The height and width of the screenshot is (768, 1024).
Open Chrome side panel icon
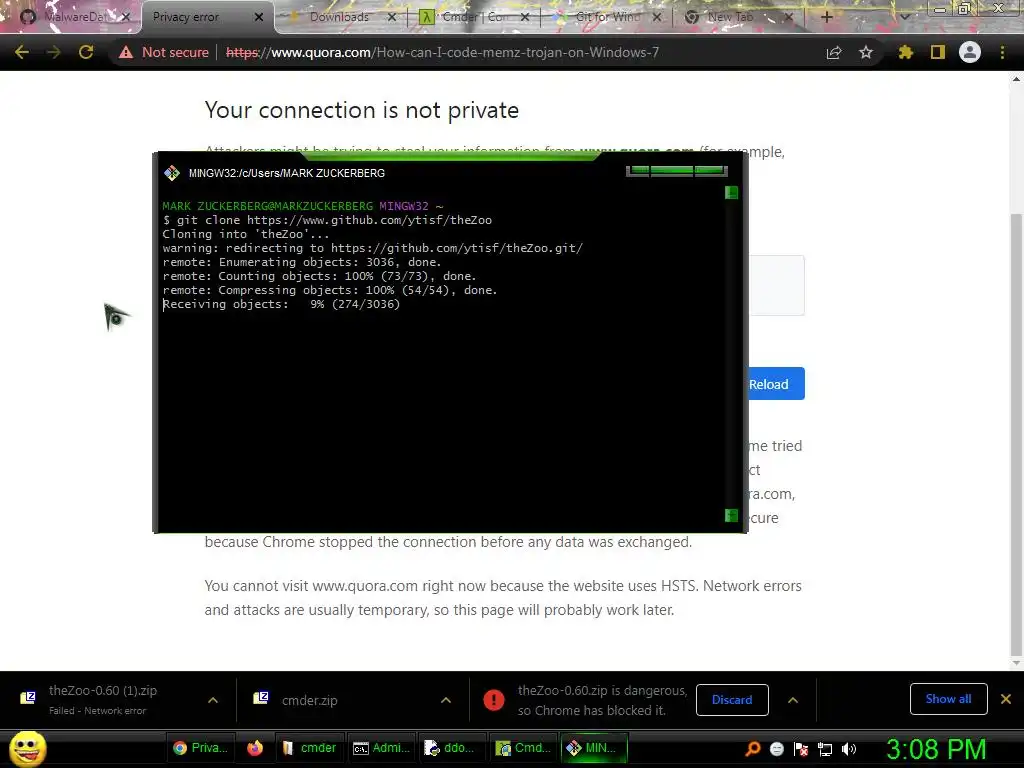click(x=938, y=52)
